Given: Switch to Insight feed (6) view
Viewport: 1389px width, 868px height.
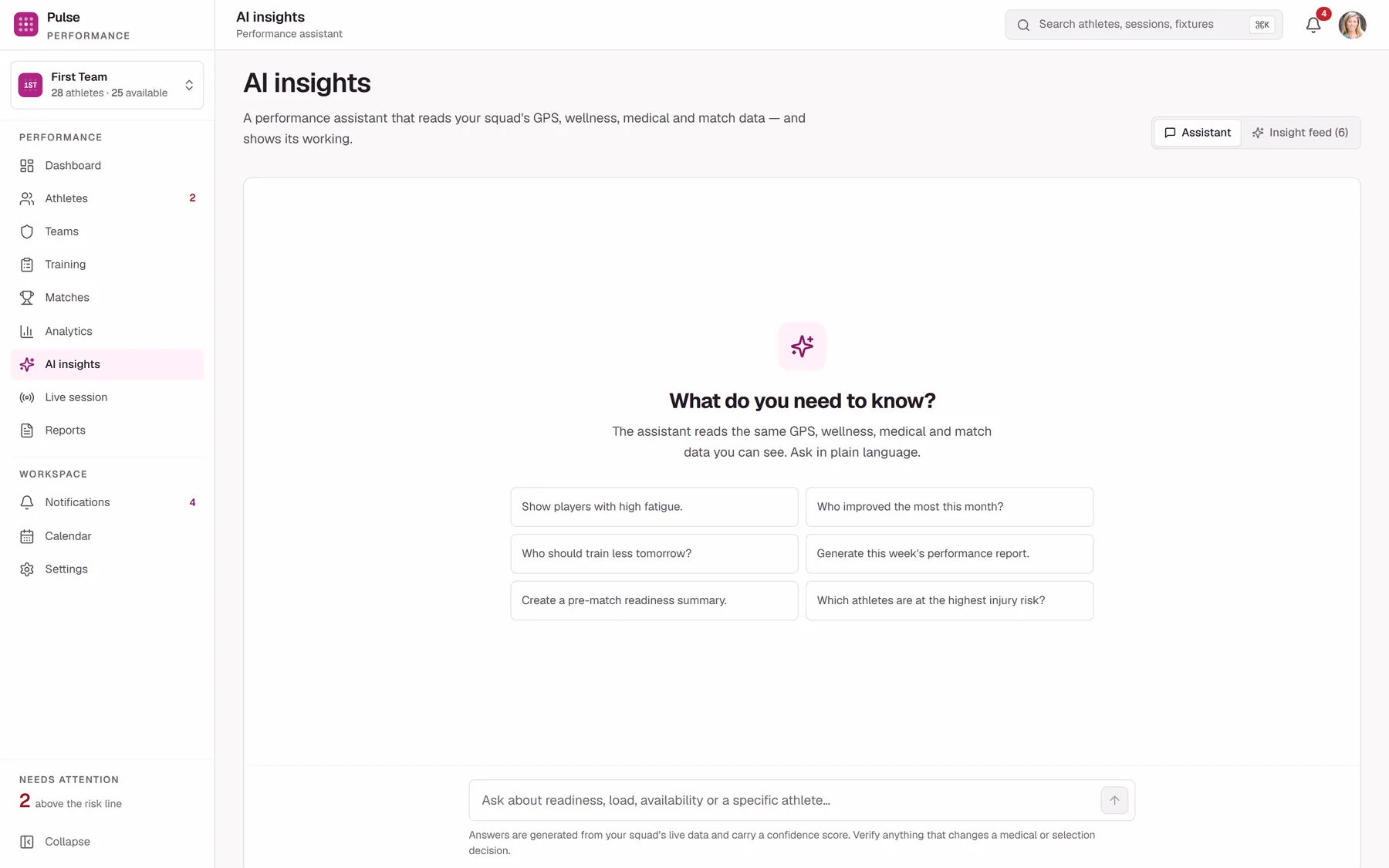Looking at the screenshot, I should 1300,133.
